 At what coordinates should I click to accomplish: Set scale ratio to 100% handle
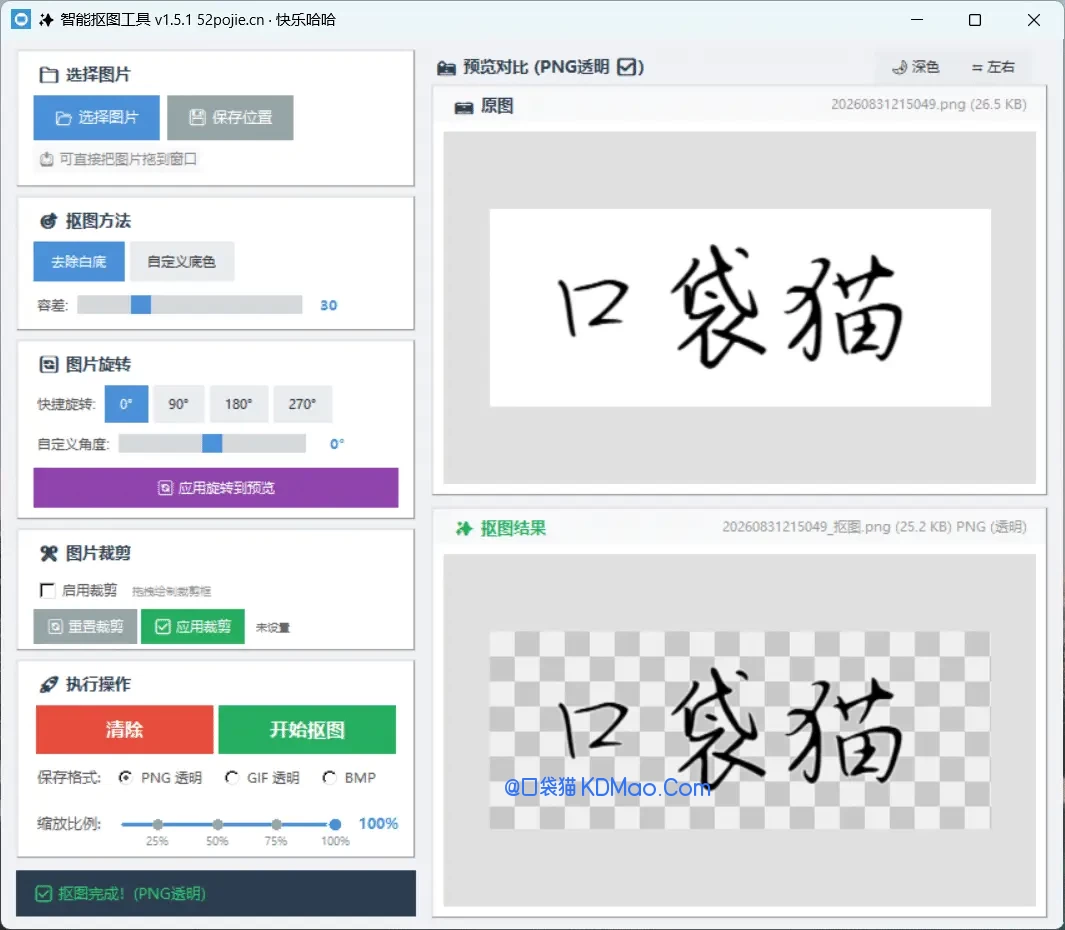[336, 825]
